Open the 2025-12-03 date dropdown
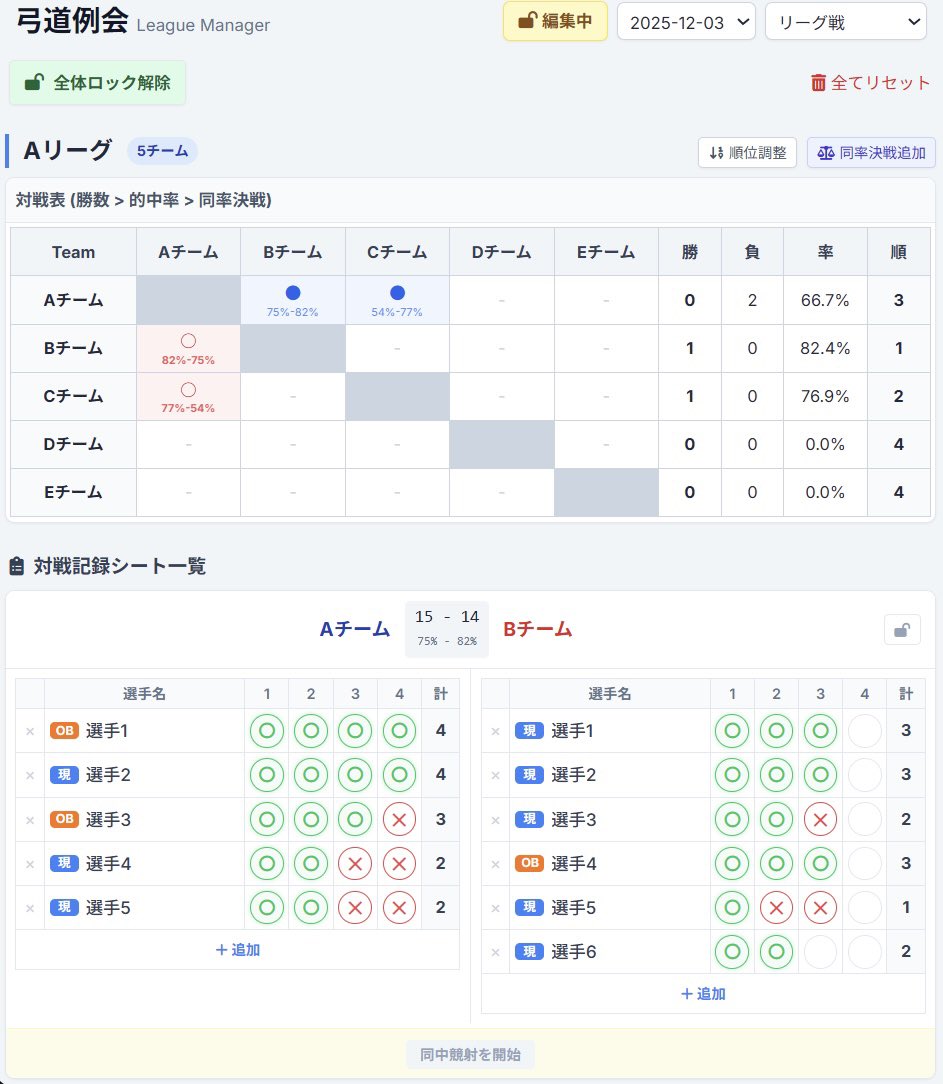 click(x=686, y=22)
